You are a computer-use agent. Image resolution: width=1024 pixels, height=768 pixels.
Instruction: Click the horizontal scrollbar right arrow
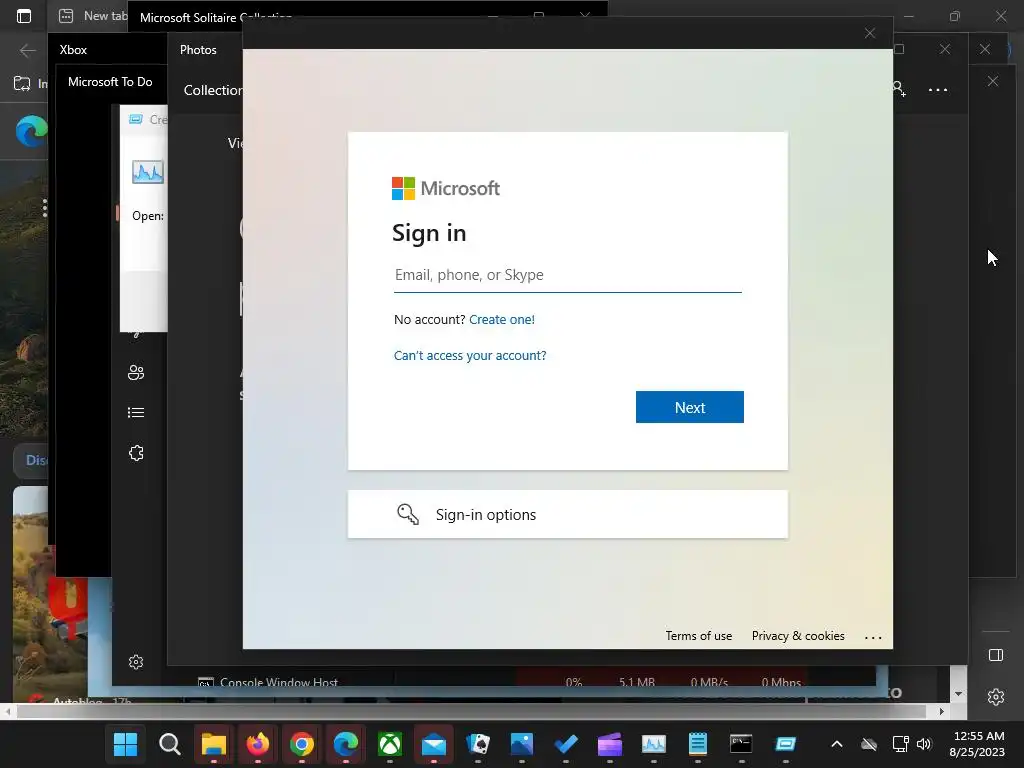coord(942,711)
